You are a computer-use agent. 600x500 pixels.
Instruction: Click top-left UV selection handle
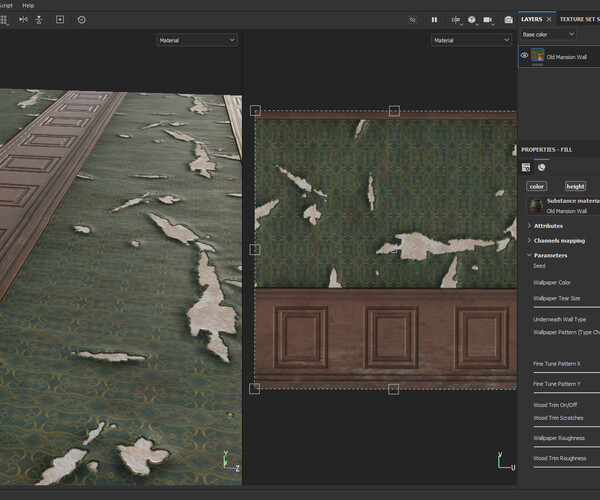(x=255, y=111)
